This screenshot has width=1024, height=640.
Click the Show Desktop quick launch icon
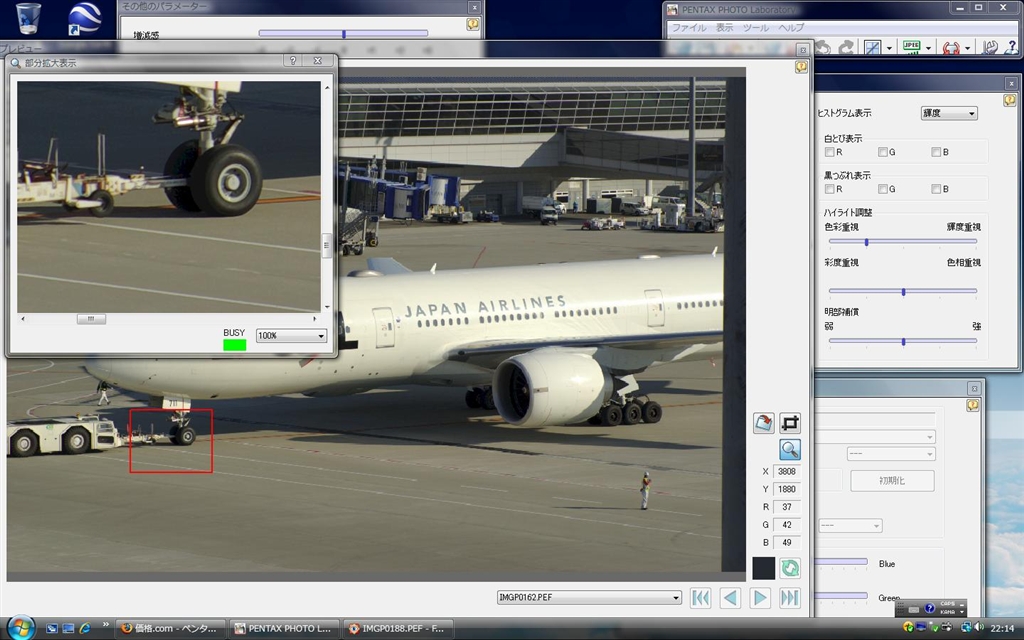(x=52, y=628)
